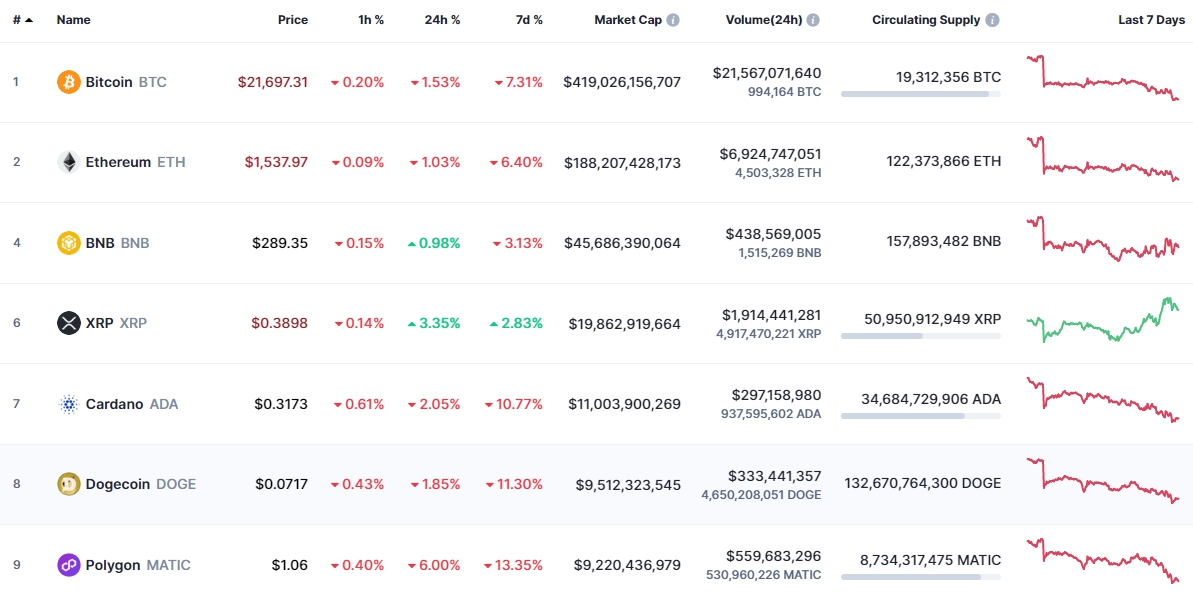
Task: Click BNB 24h change 0.98%
Action: click(x=434, y=243)
